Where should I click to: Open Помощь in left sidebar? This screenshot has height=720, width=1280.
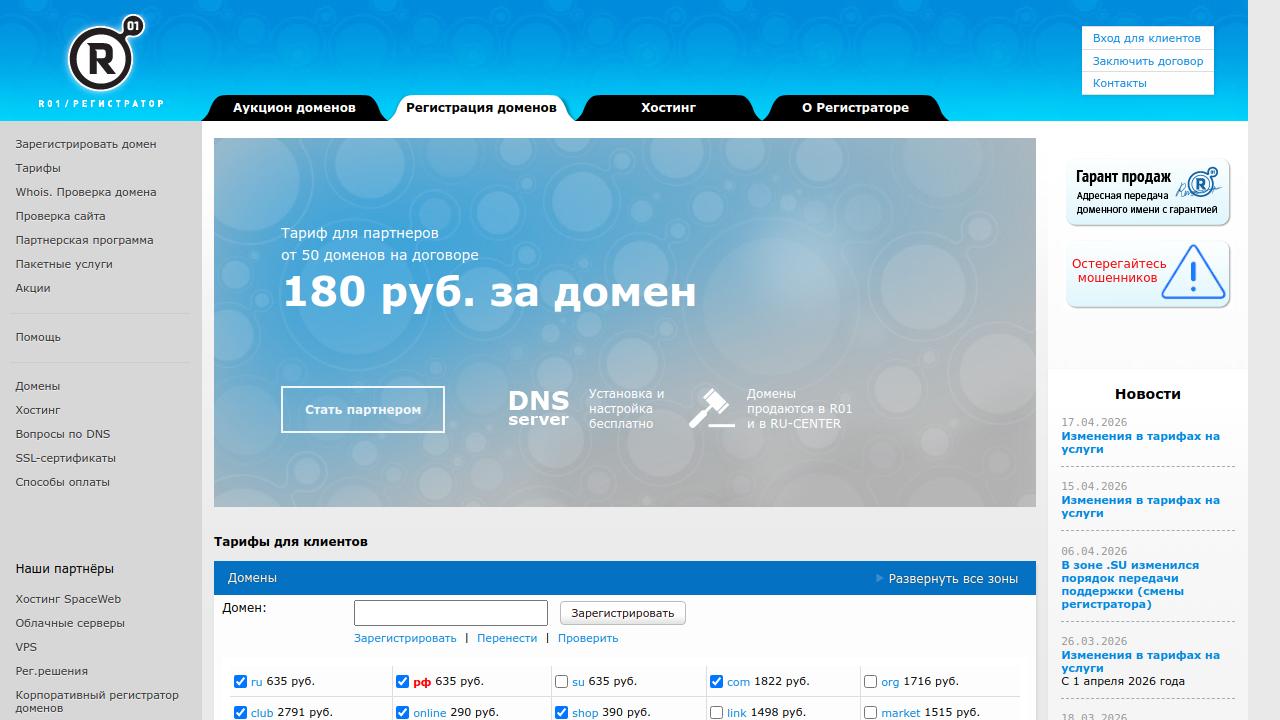[38, 337]
